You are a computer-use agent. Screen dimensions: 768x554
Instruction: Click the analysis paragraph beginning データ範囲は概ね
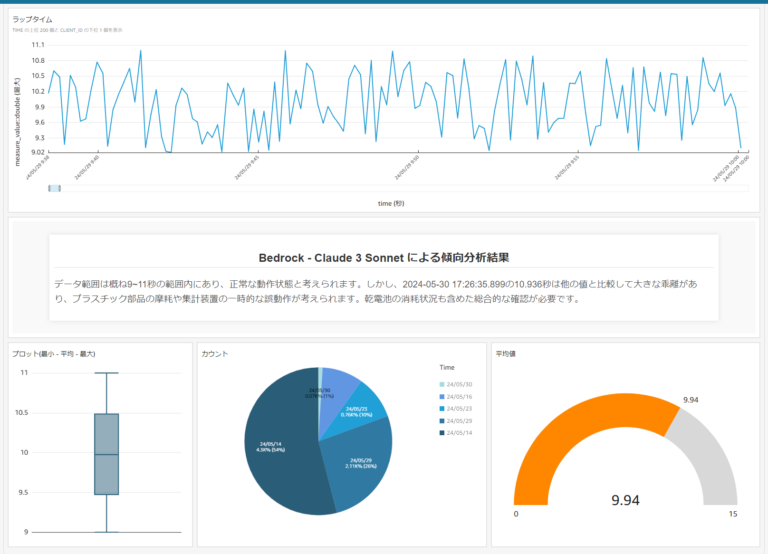(x=376, y=291)
